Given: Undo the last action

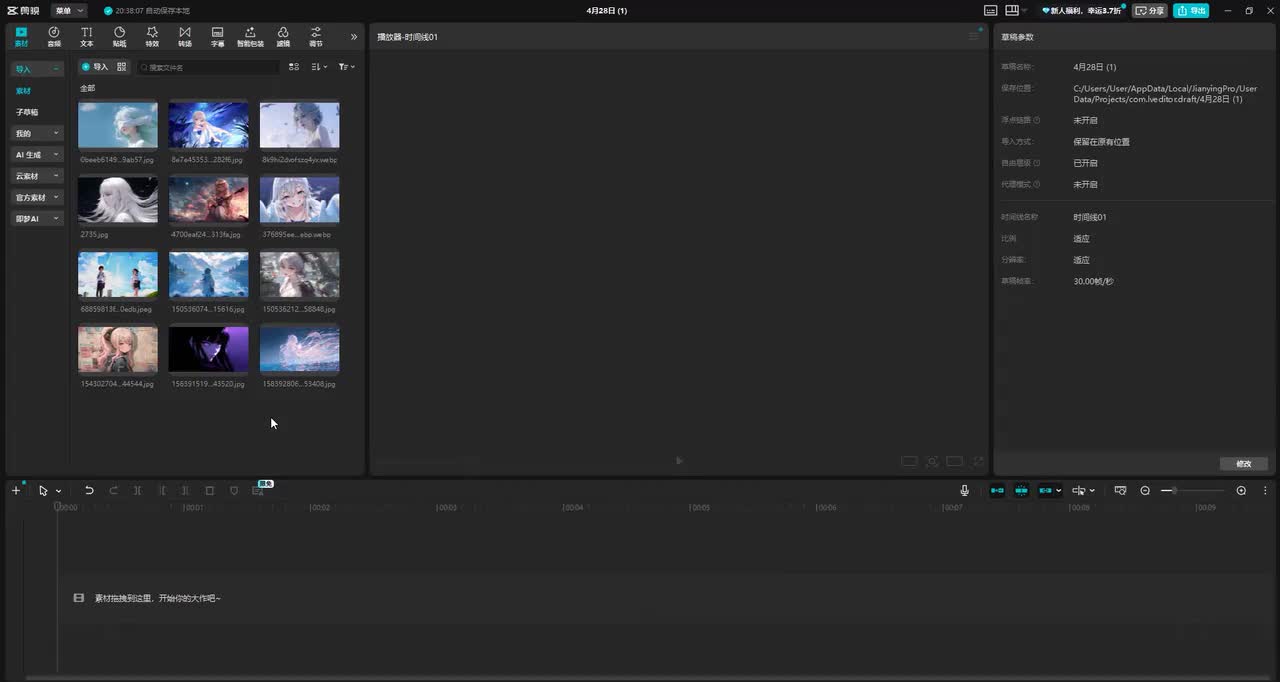Looking at the screenshot, I should click(x=89, y=490).
